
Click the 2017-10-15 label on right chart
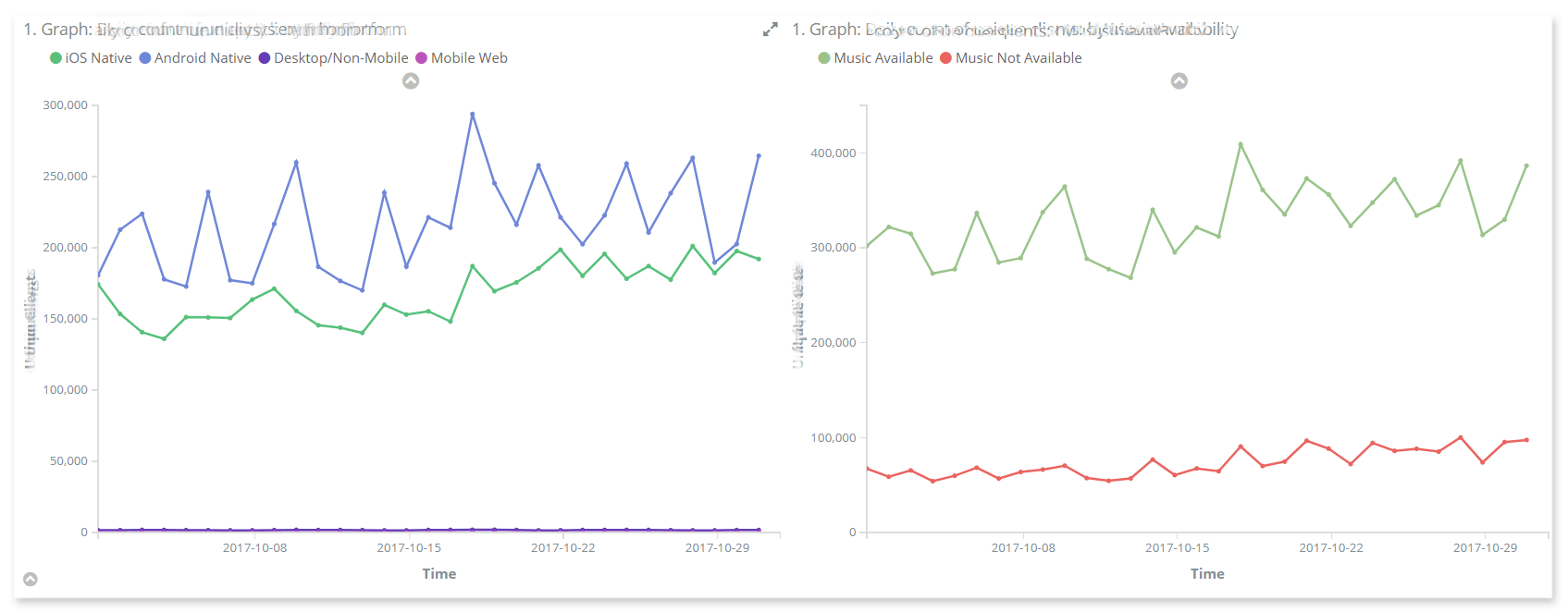(x=1178, y=548)
